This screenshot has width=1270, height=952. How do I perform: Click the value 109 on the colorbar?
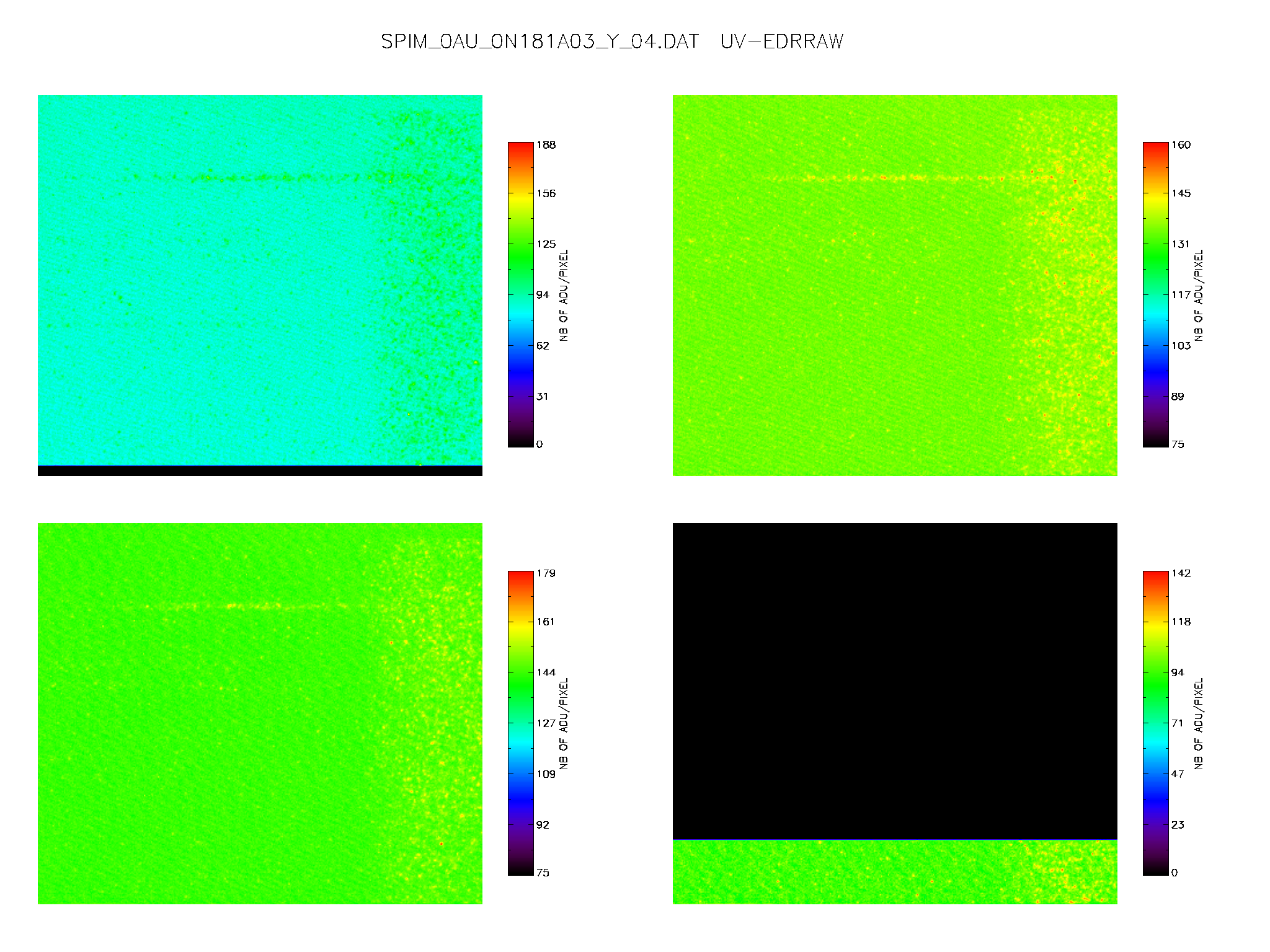[546, 774]
